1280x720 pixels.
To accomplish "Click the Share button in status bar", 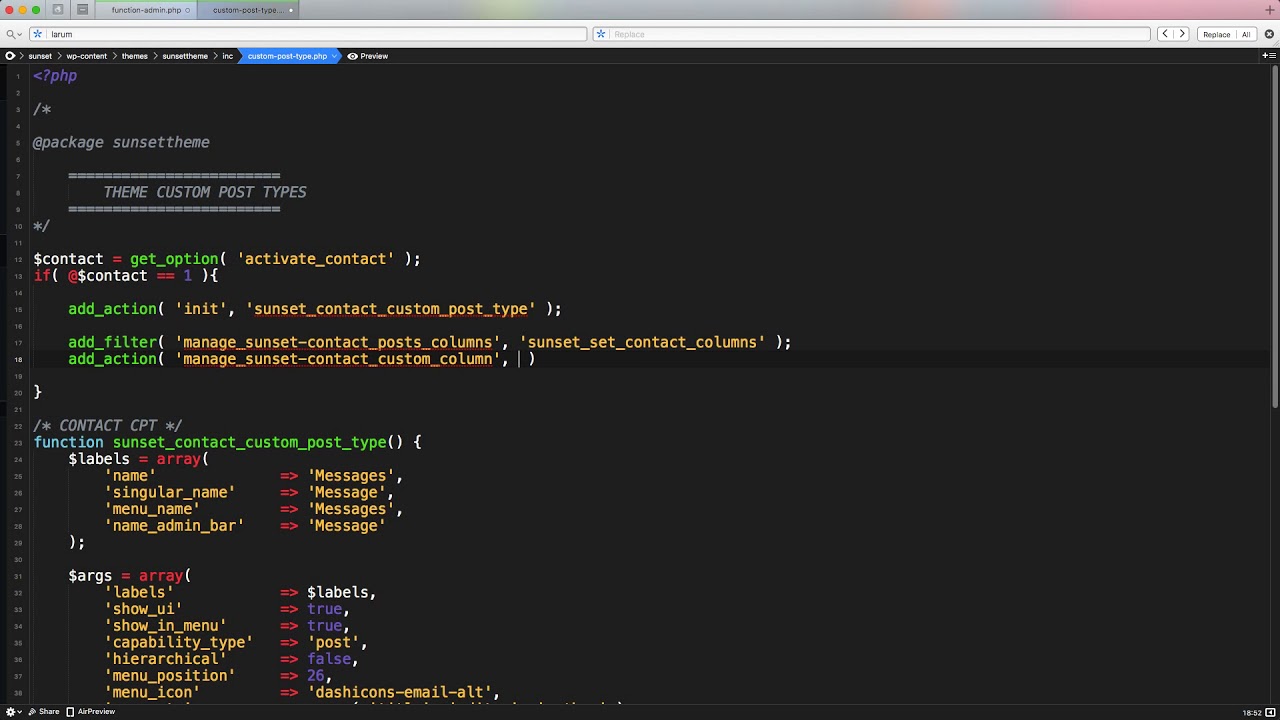I will click(44, 712).
